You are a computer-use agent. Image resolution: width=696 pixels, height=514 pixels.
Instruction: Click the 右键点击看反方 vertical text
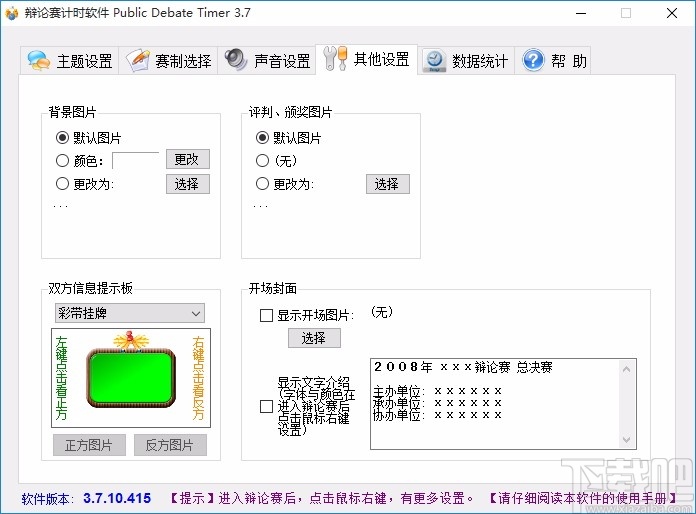pos(198,378)
